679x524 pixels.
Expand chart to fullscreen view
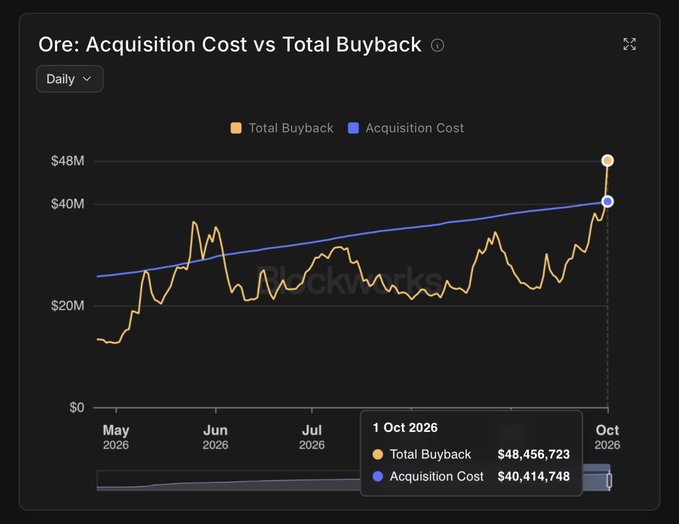(630, 44)
